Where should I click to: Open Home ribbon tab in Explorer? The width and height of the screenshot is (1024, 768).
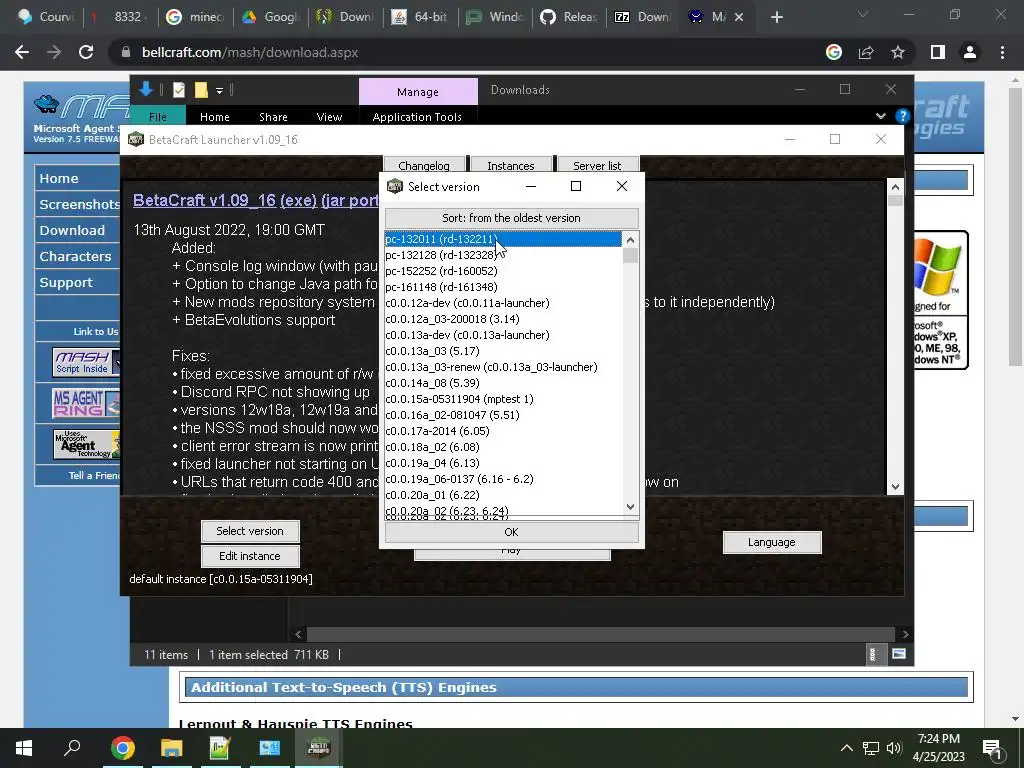coord(215,117)
